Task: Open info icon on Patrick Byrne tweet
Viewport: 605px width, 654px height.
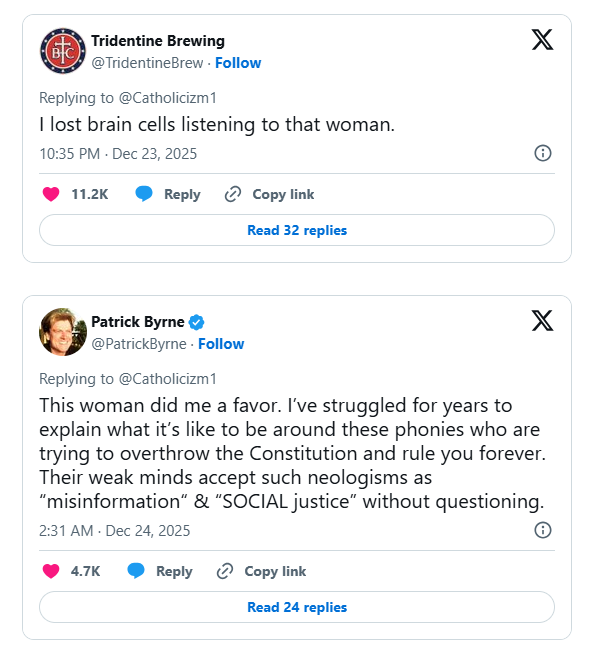Action: tap(542, 530)
